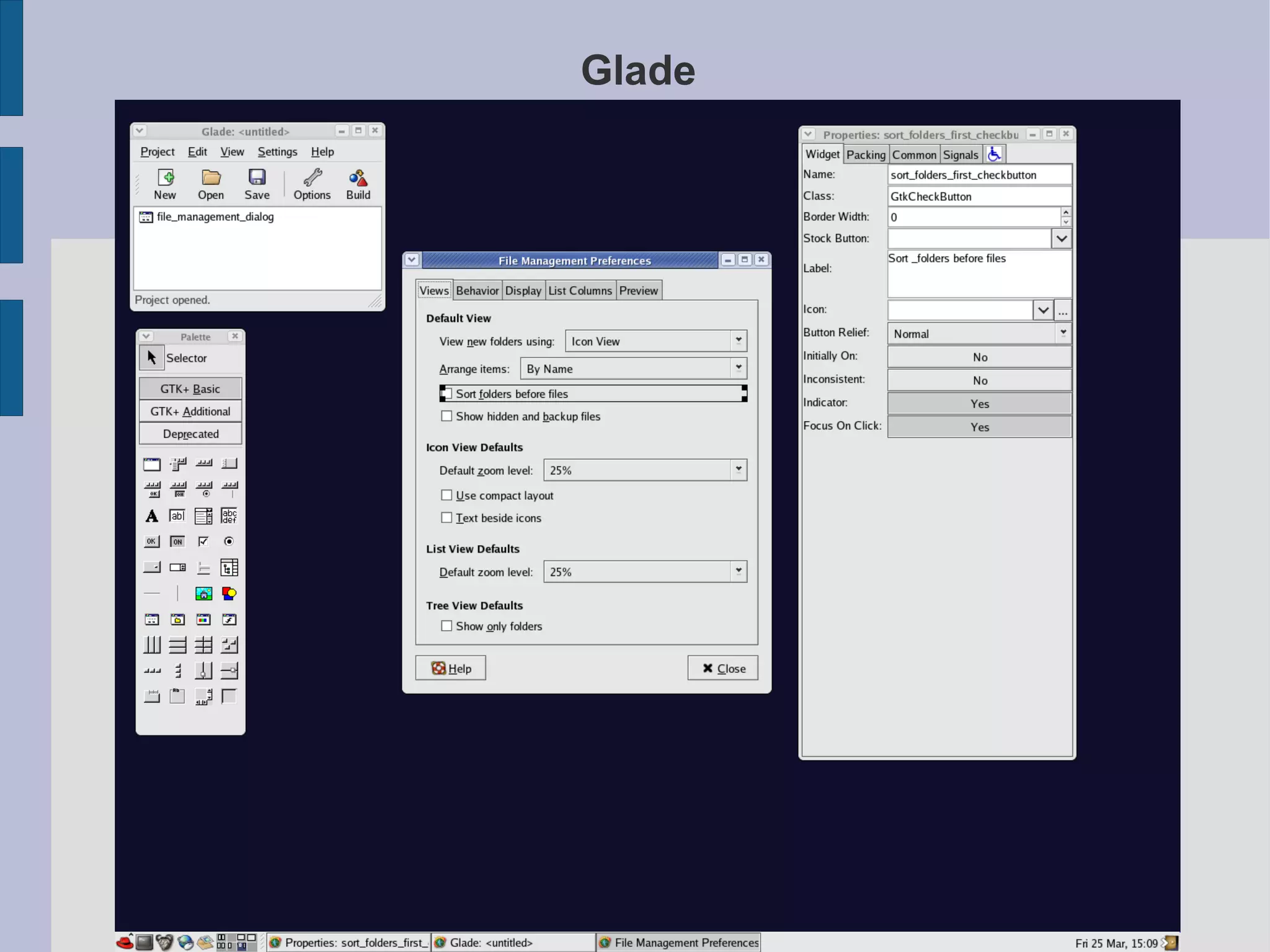Pick the Color Selection Dialog widget icon
1270x952 pixels.
pos(203,620)
